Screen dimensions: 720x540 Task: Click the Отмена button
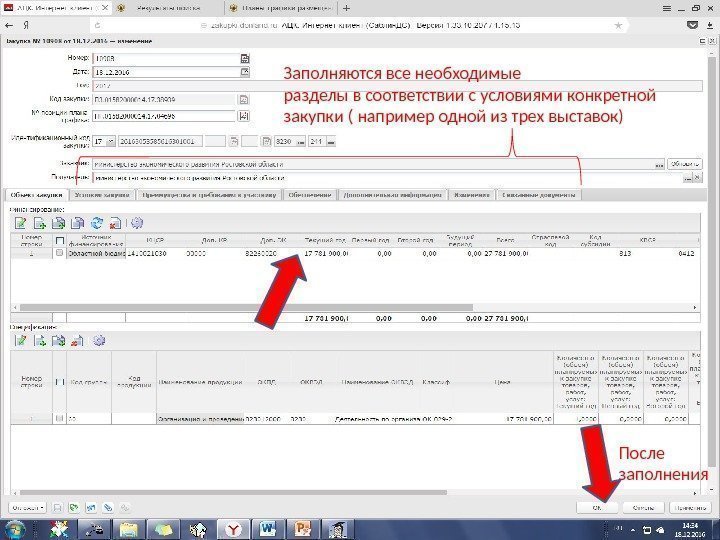point(643,507)
